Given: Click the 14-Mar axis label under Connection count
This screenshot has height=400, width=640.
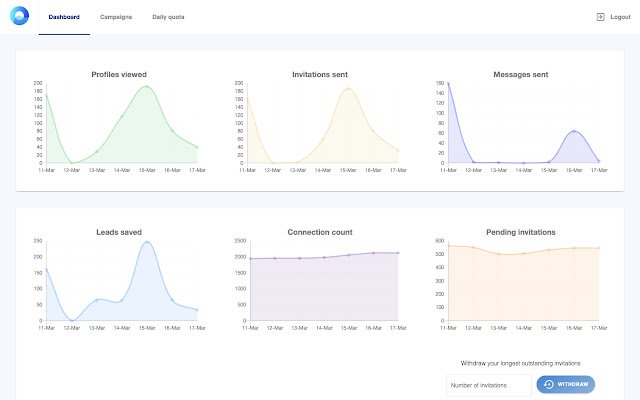Looking at the screenshot, I should 324,327.
